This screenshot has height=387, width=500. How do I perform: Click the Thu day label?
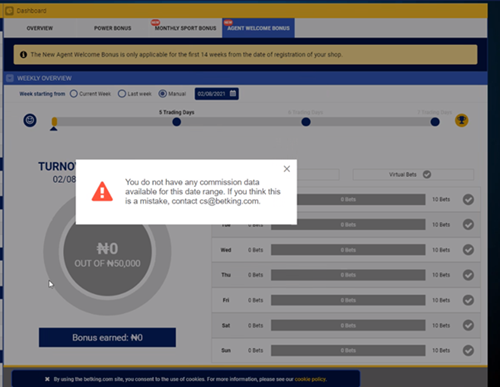[x=226, y=275]
